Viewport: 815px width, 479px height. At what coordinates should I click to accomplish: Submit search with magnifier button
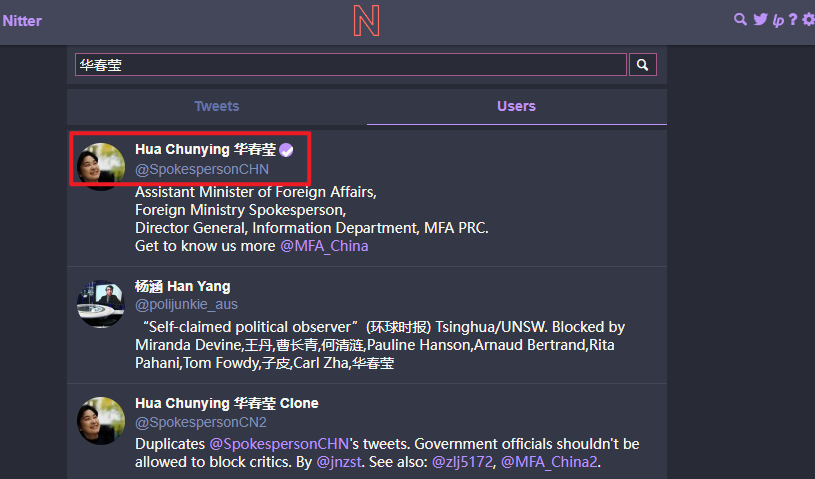click(642, 65)
